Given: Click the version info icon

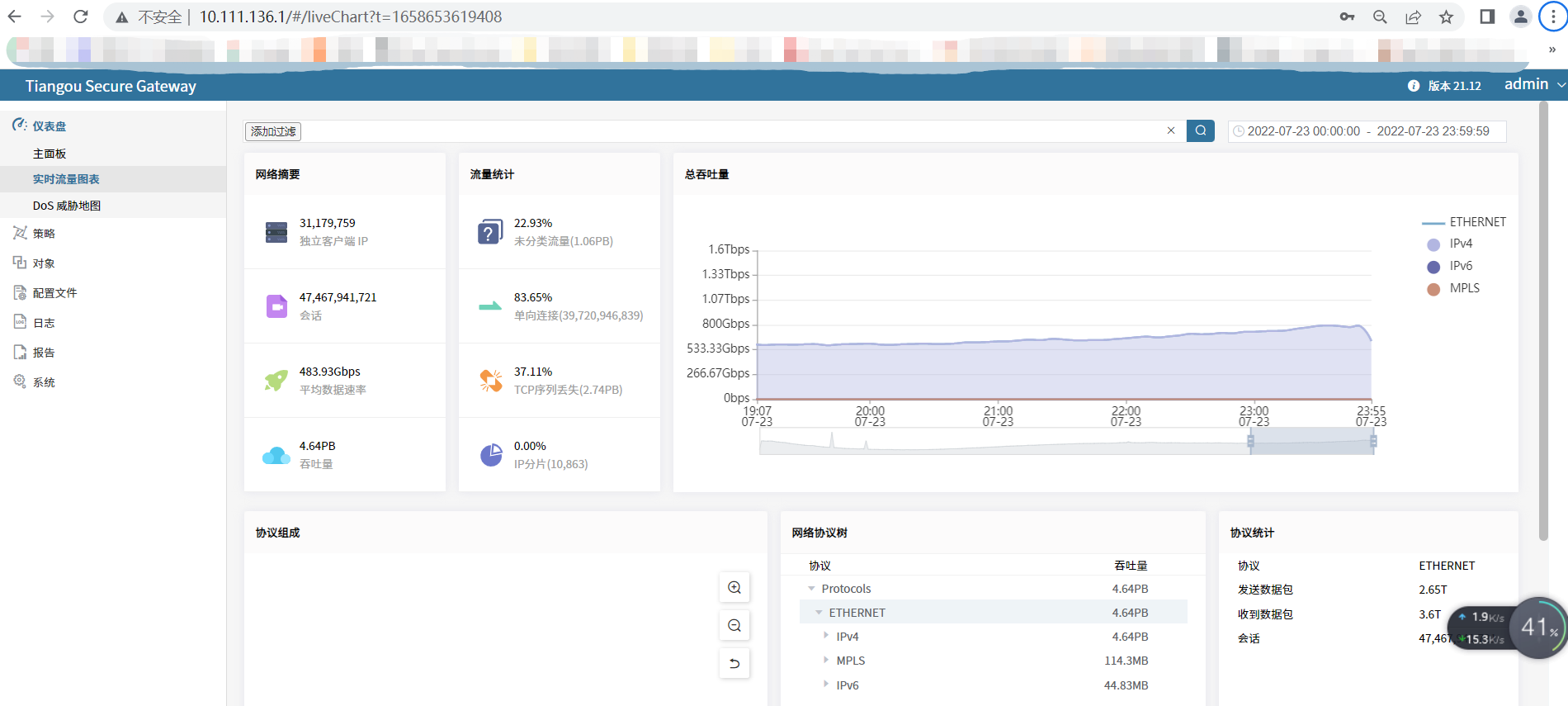Looking at the screenshot, I should (x=1413, y=86).
